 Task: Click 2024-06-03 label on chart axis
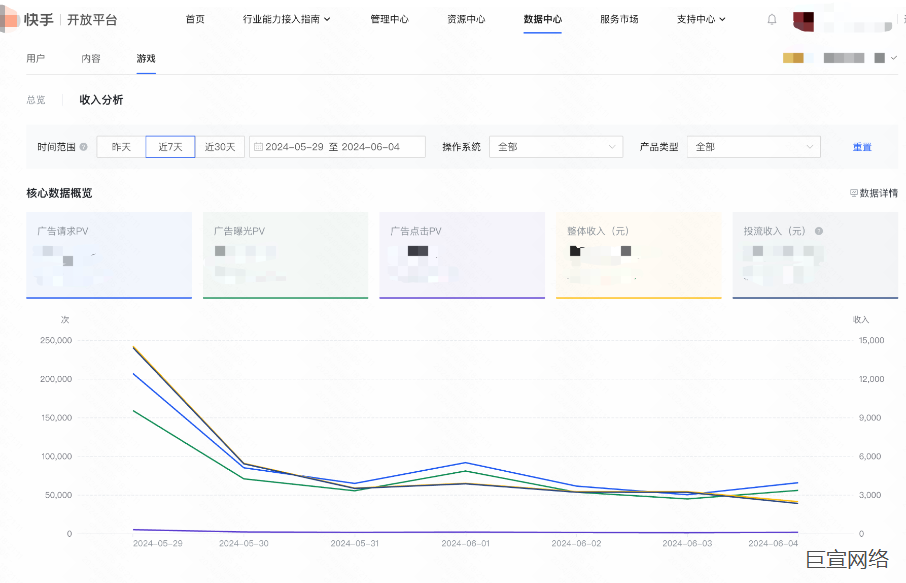point(688,543)
